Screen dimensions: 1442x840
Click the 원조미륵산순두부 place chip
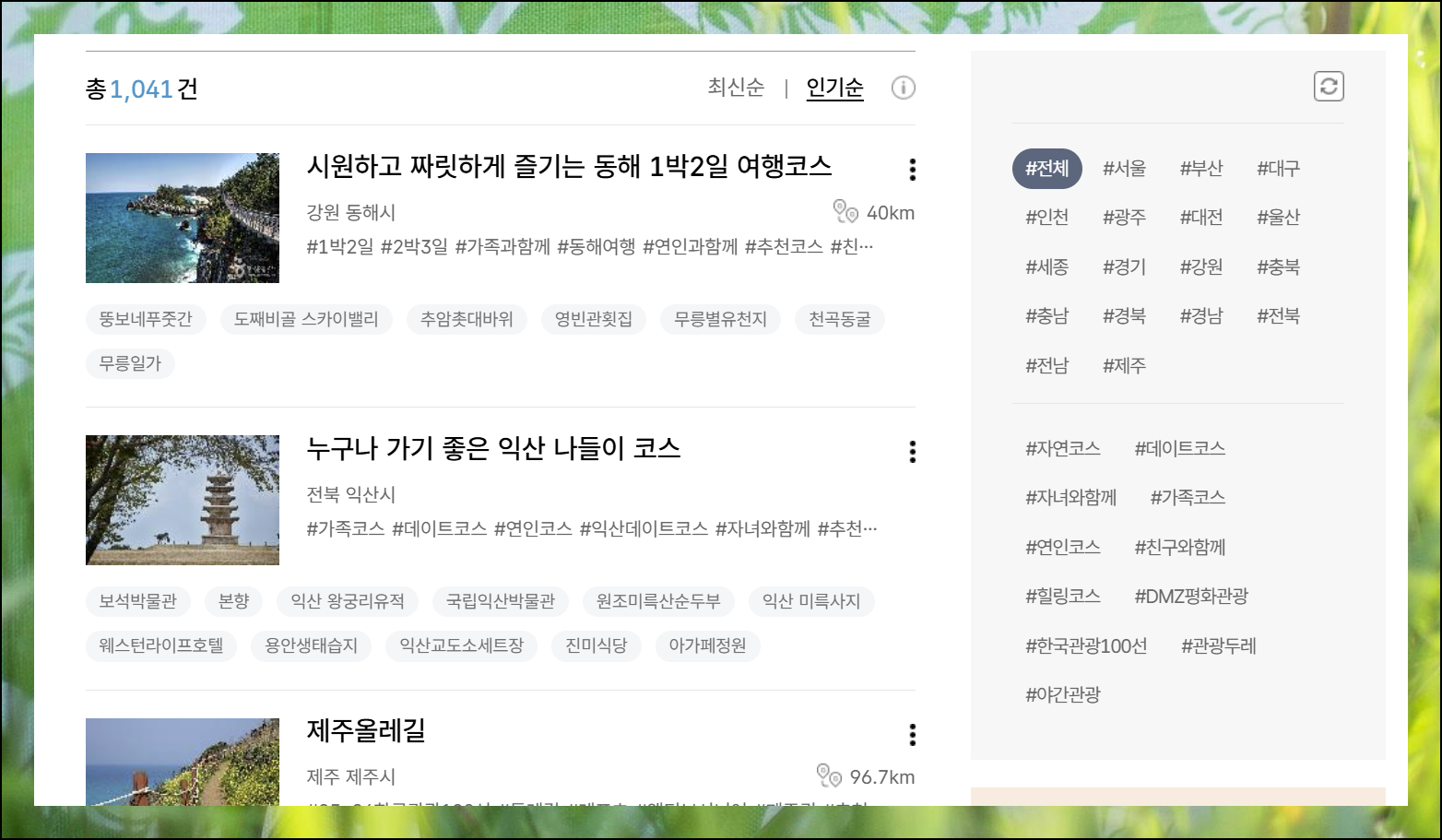658,601
